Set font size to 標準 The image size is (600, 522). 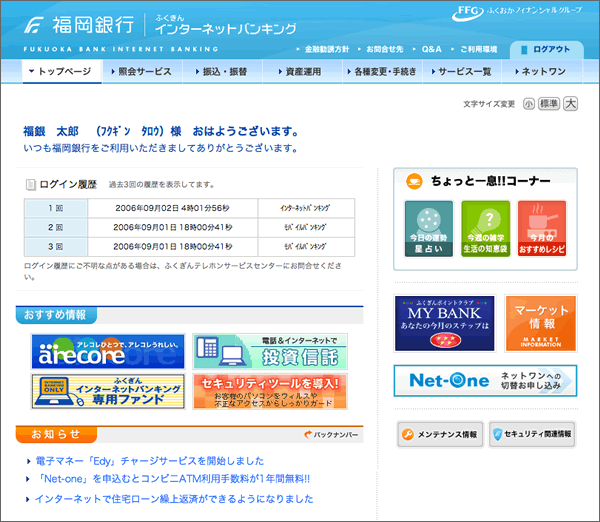click(549, 104)
